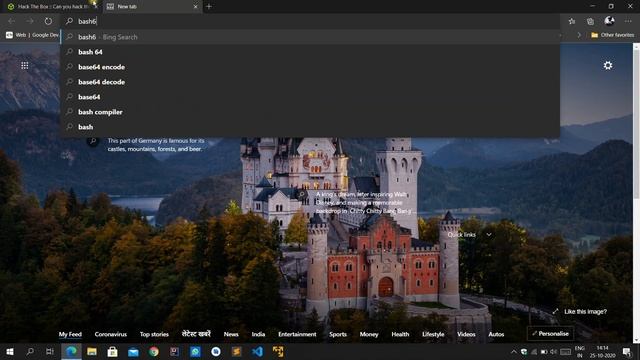640x360 pixels.
Task: Open the My Feed tab
Action: [x=70, y=334]
